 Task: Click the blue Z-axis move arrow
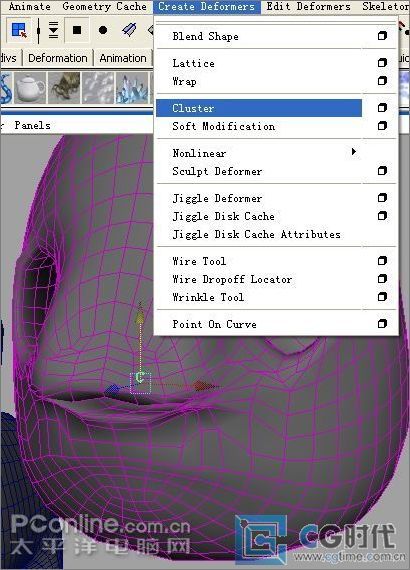pos(112,390)
